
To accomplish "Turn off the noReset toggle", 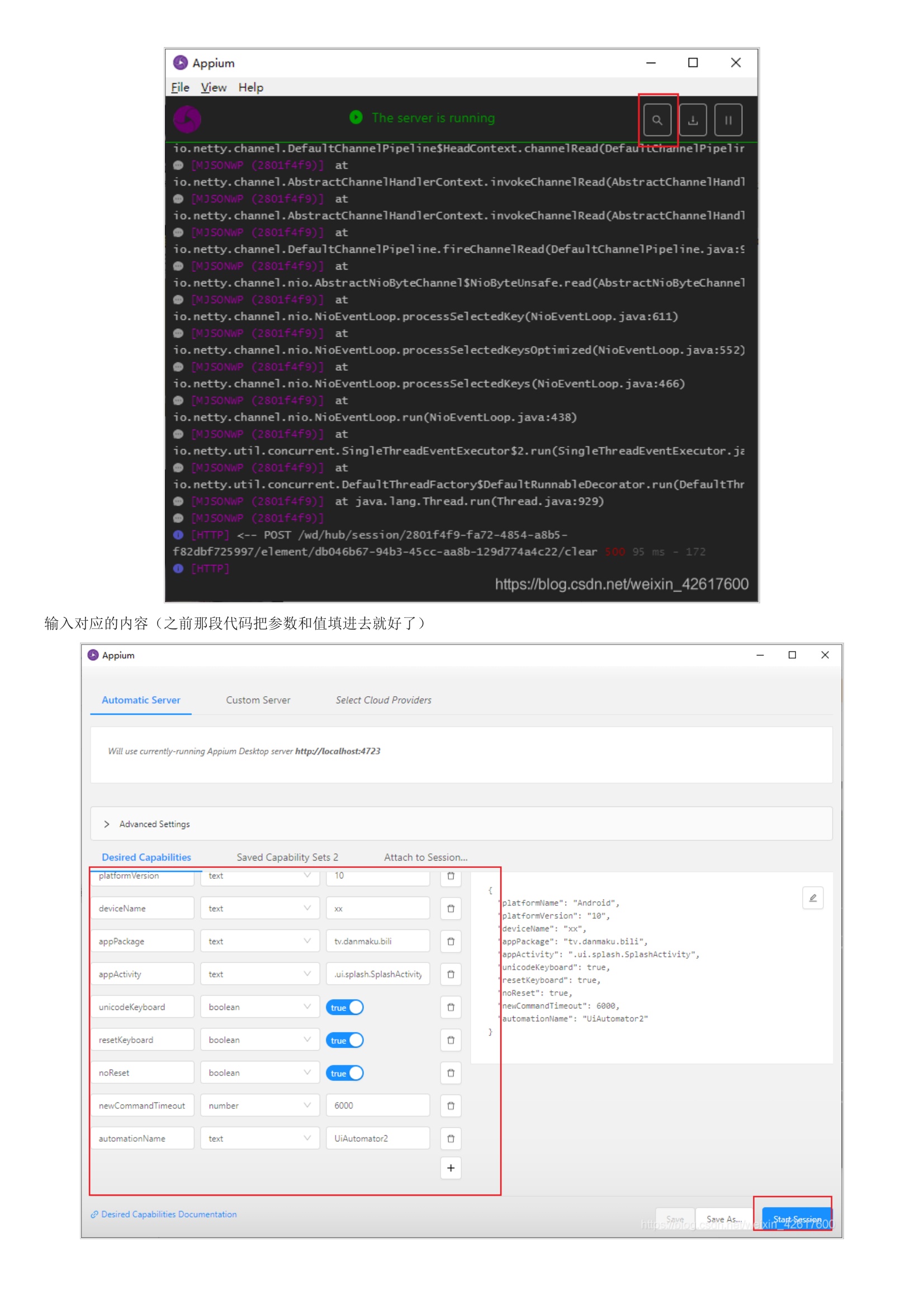I will click(x=344, y=1073).
